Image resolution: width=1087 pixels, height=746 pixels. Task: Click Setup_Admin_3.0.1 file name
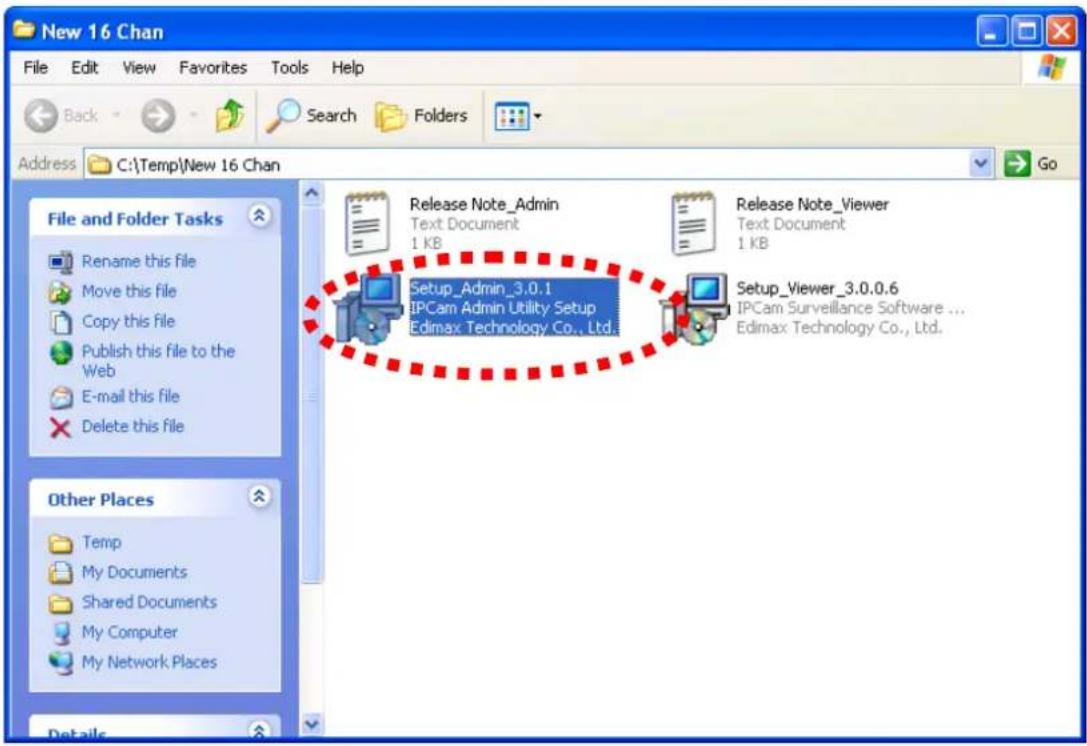tap(480, 288)
